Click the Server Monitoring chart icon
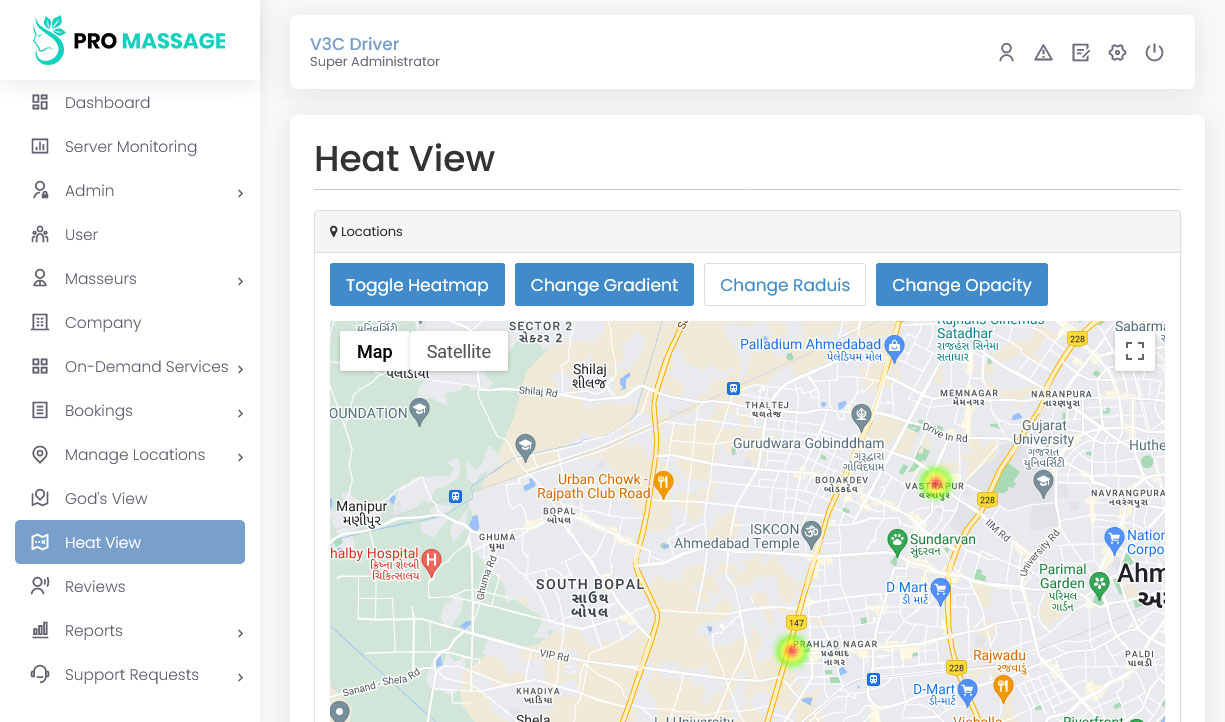1225x722 pixels. tap(40, 146)
